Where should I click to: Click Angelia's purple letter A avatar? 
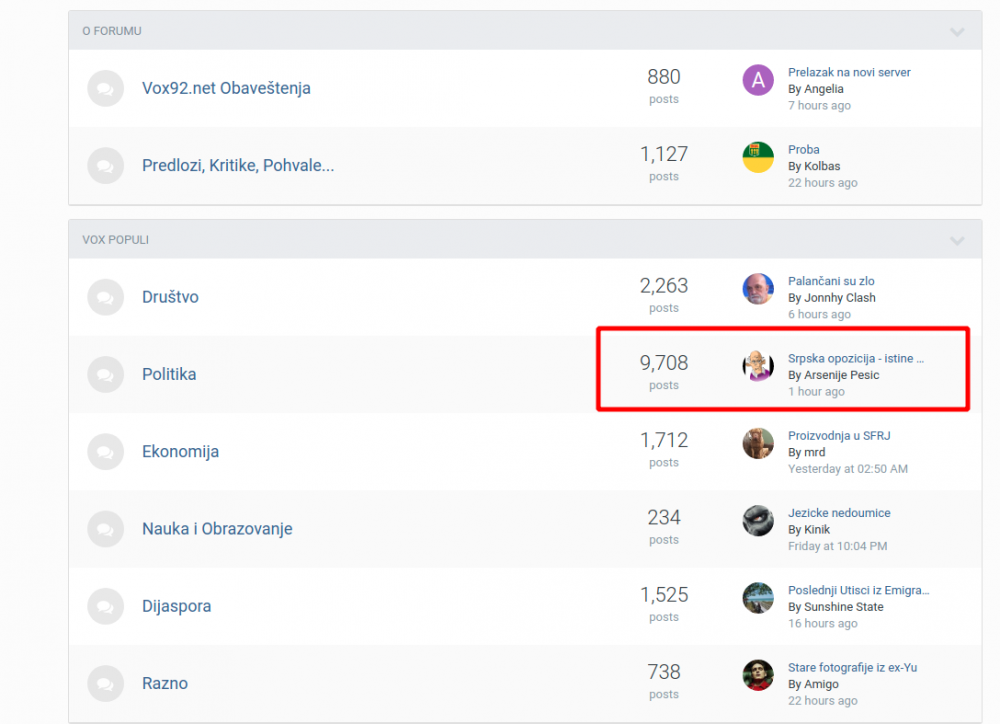758,80
